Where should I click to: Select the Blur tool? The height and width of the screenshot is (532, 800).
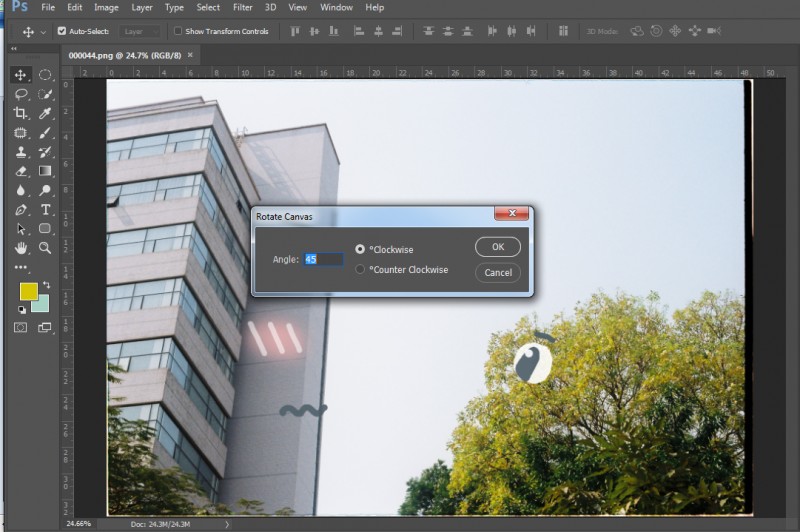pyautogui.click(x=20, y=191)
